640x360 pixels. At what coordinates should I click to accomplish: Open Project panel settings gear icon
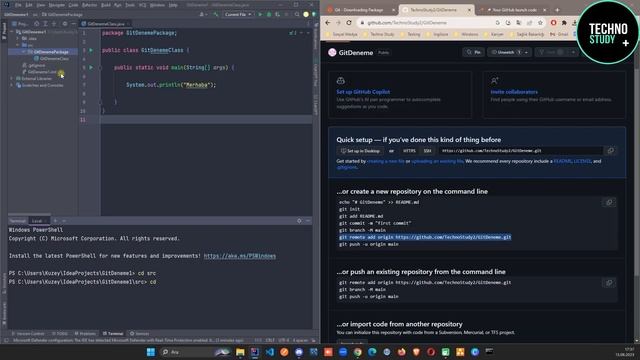click(65, 24)
